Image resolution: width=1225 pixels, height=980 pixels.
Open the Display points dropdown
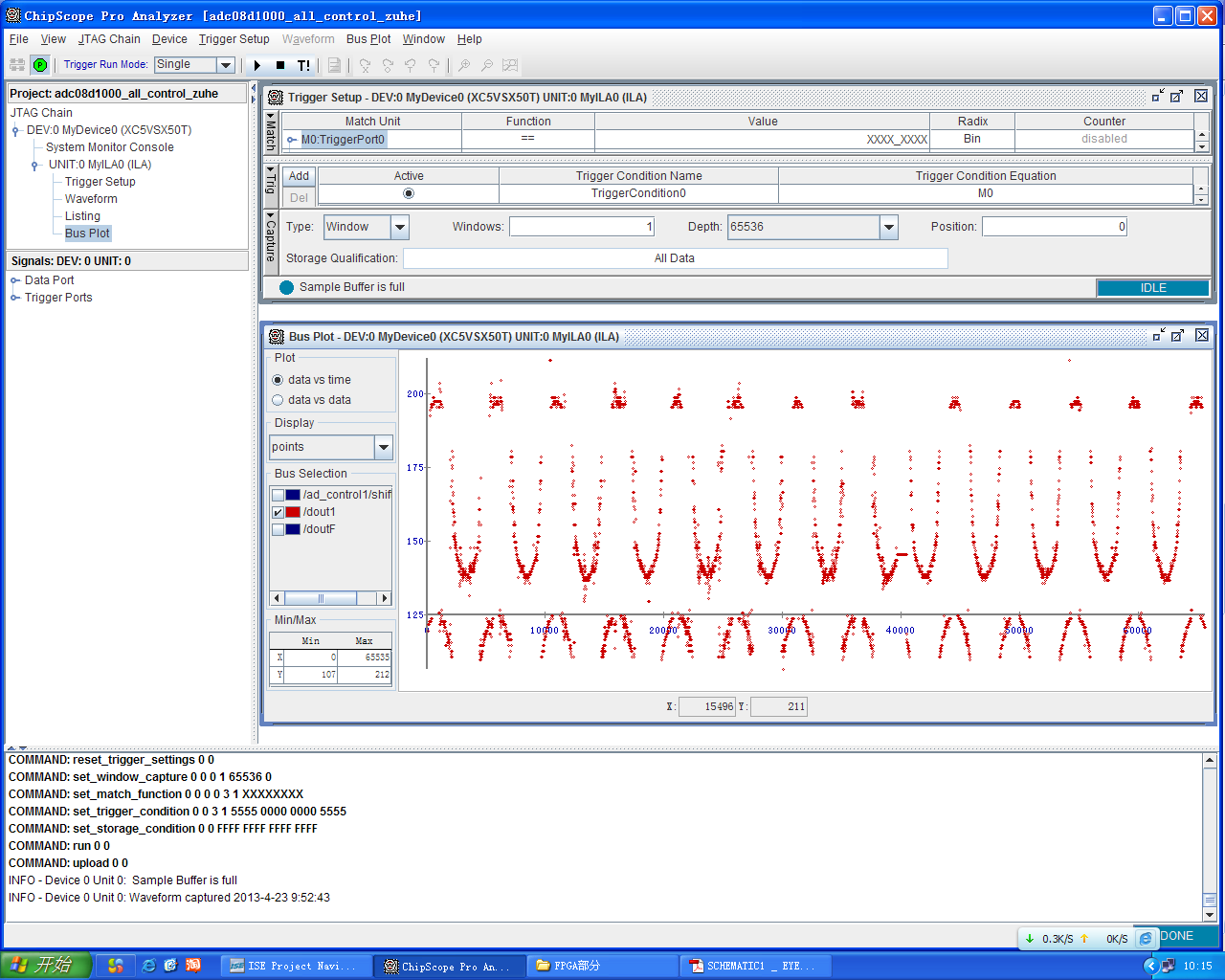[x=384, y=447]
